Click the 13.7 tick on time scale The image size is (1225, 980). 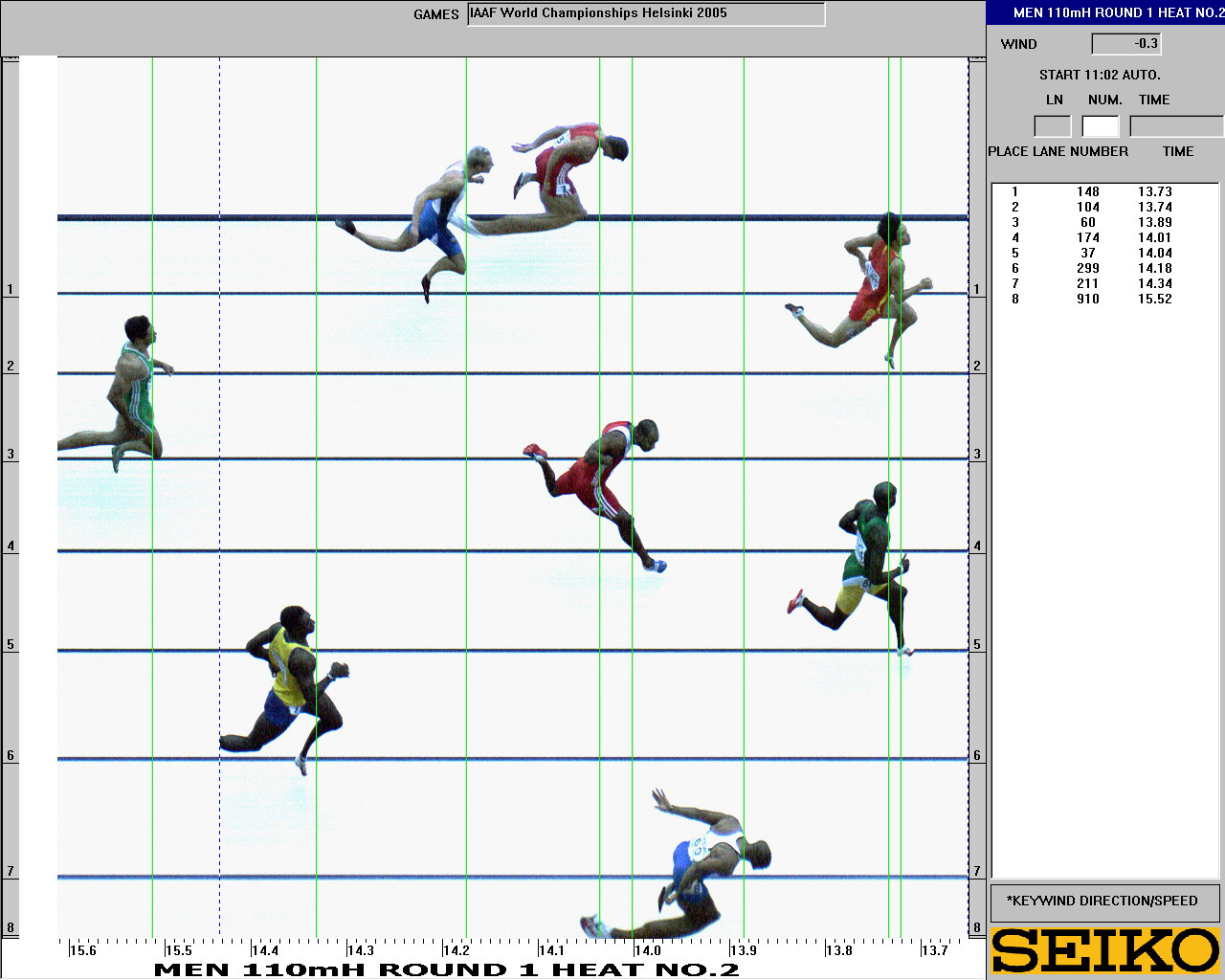point(934,950)
